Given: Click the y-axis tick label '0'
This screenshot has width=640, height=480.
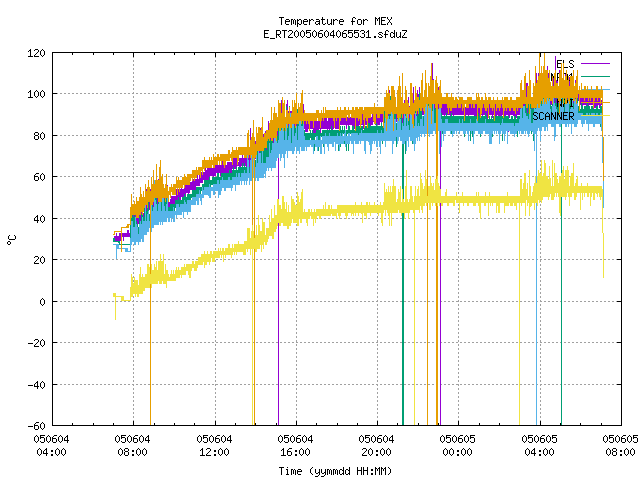Looking at the screenshot, I should [x=42, y=302].
